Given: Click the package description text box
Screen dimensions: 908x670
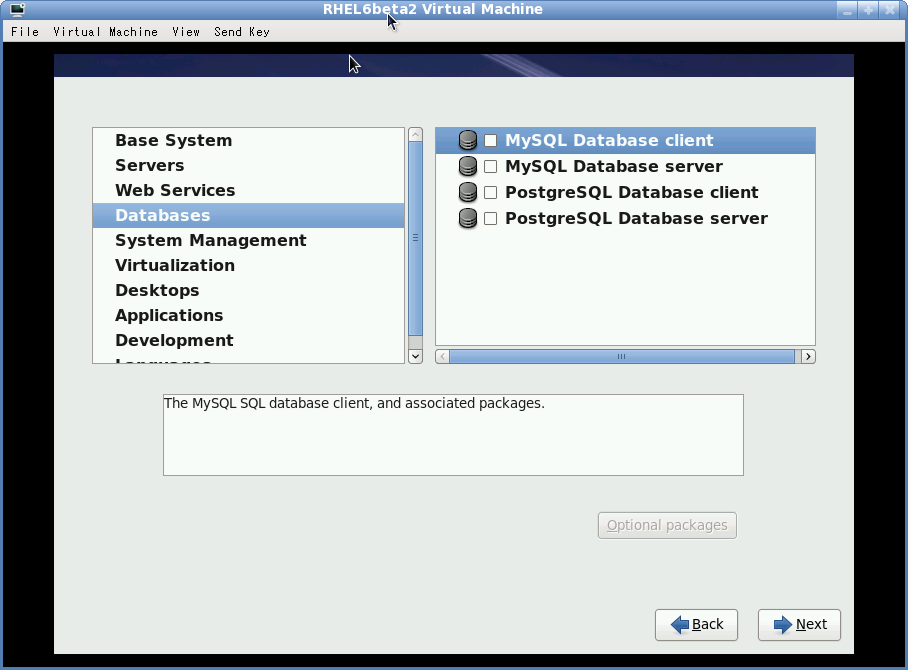Looking at the screenshot, I should click(x=453, y=435).
